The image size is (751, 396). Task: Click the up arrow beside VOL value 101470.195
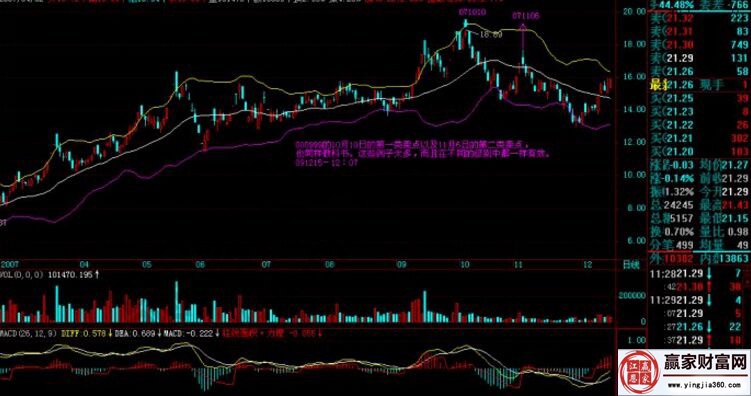tap(98, 274)
